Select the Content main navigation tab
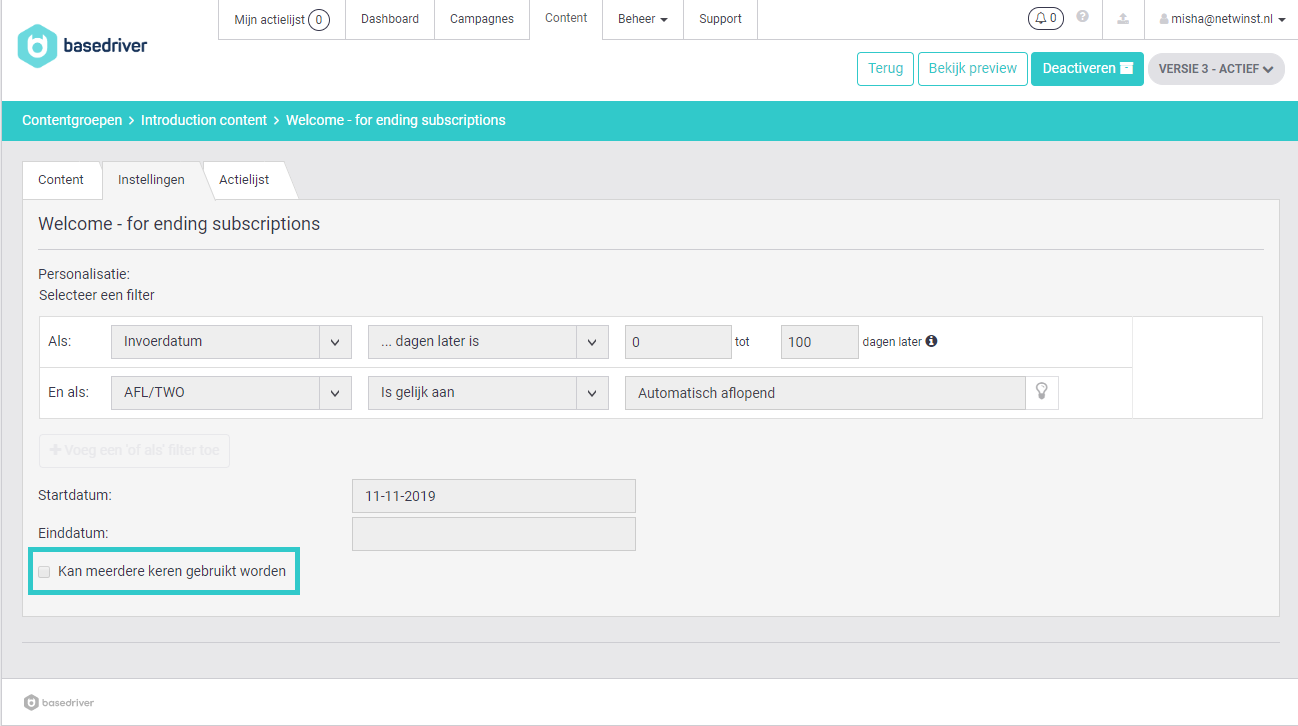 566,19
